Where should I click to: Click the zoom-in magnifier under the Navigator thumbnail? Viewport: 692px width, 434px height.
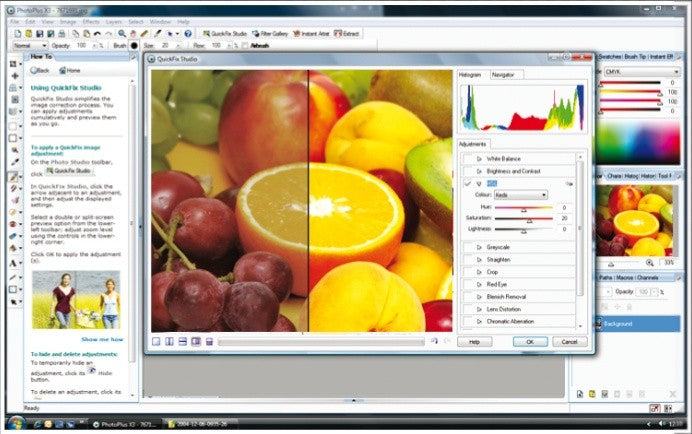[x=650, y=263]
